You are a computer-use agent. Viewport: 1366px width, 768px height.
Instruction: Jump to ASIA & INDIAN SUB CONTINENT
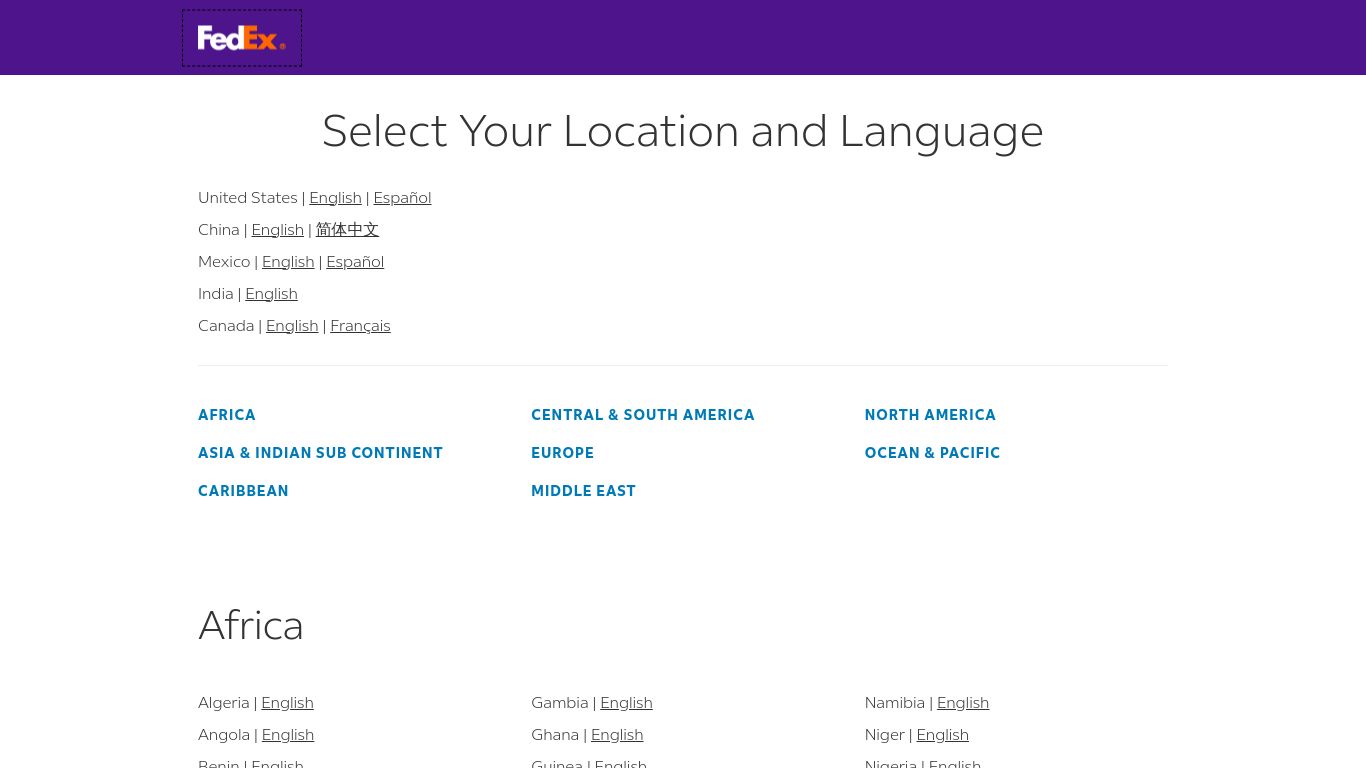tap(320, 453)
